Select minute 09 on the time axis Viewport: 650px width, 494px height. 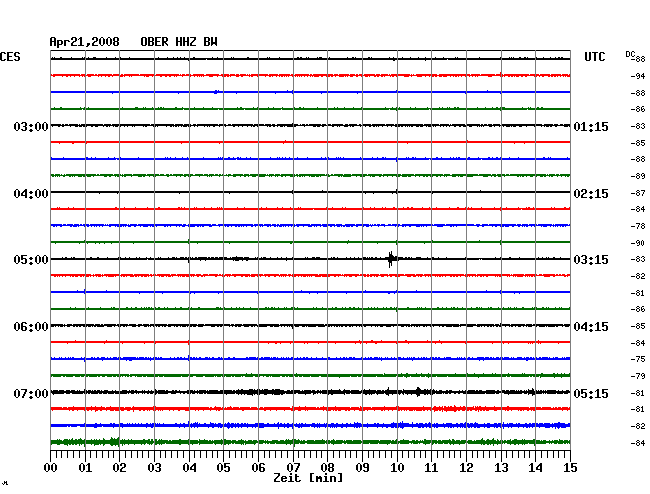pyautogui.click(x=362, y=467)
